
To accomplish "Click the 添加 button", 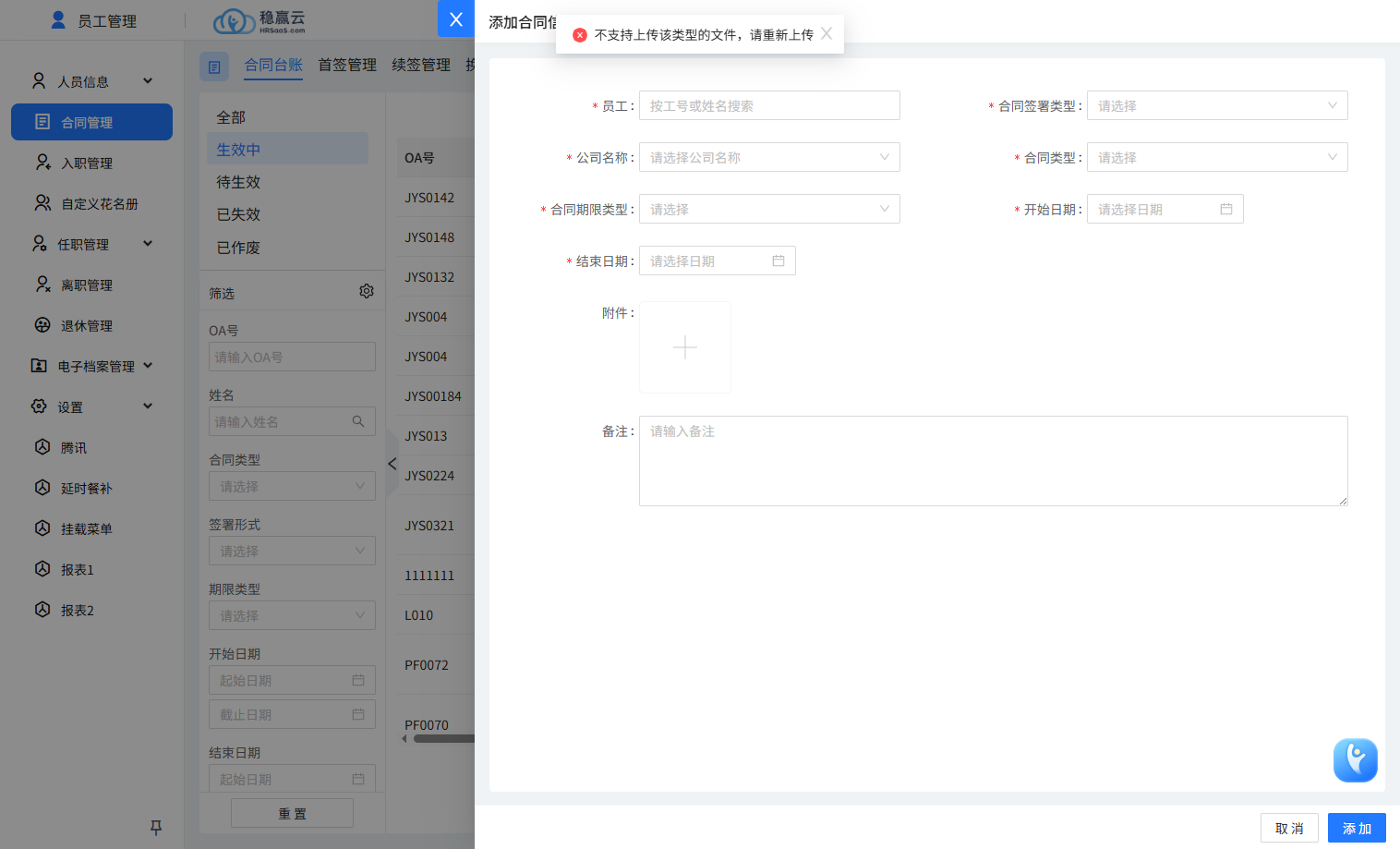I will 1356,829.
